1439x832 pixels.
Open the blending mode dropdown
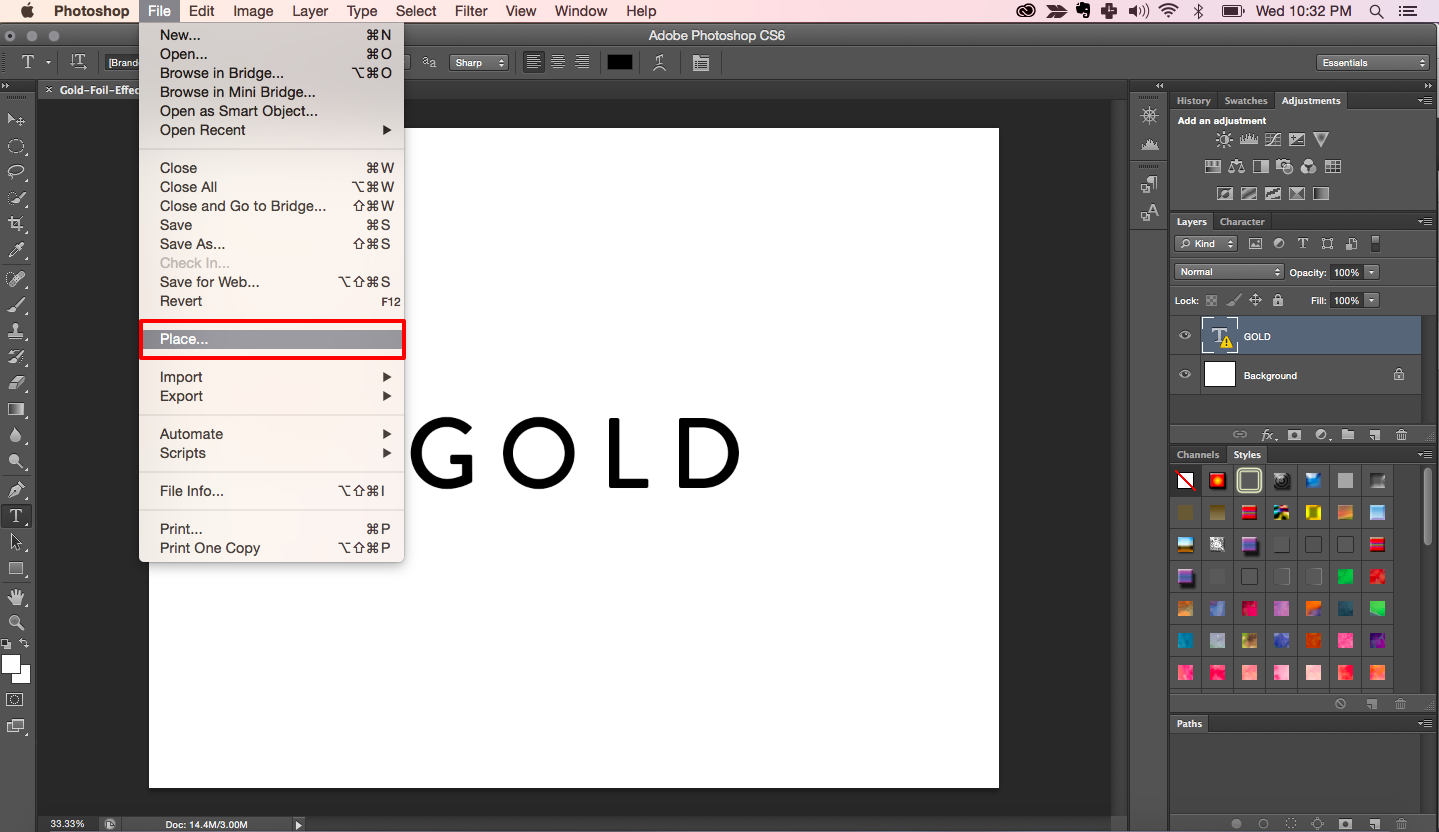1228,272
